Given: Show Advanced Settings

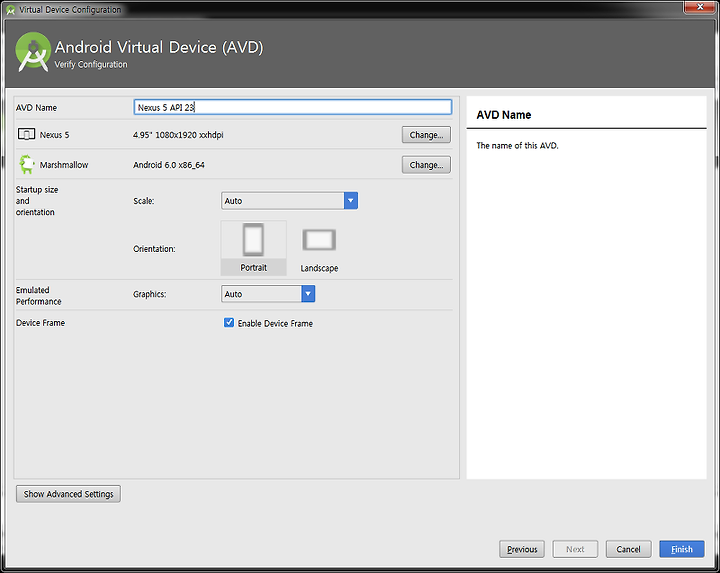Looking at the screenshot, I should (68, 494).
